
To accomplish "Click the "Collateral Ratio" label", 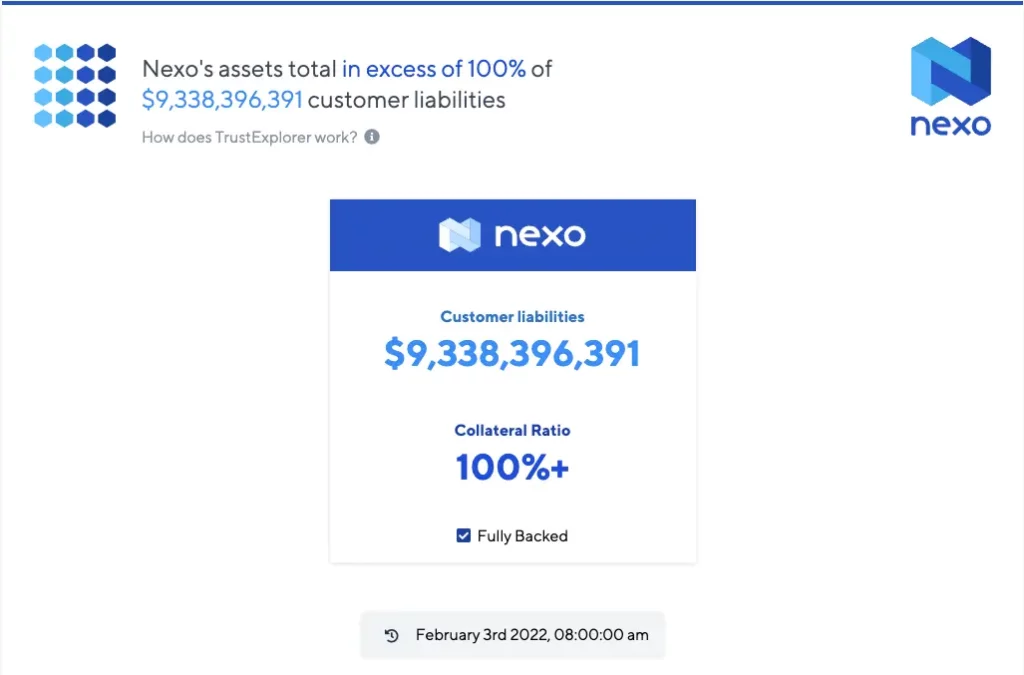I will (x=512, y=431).
